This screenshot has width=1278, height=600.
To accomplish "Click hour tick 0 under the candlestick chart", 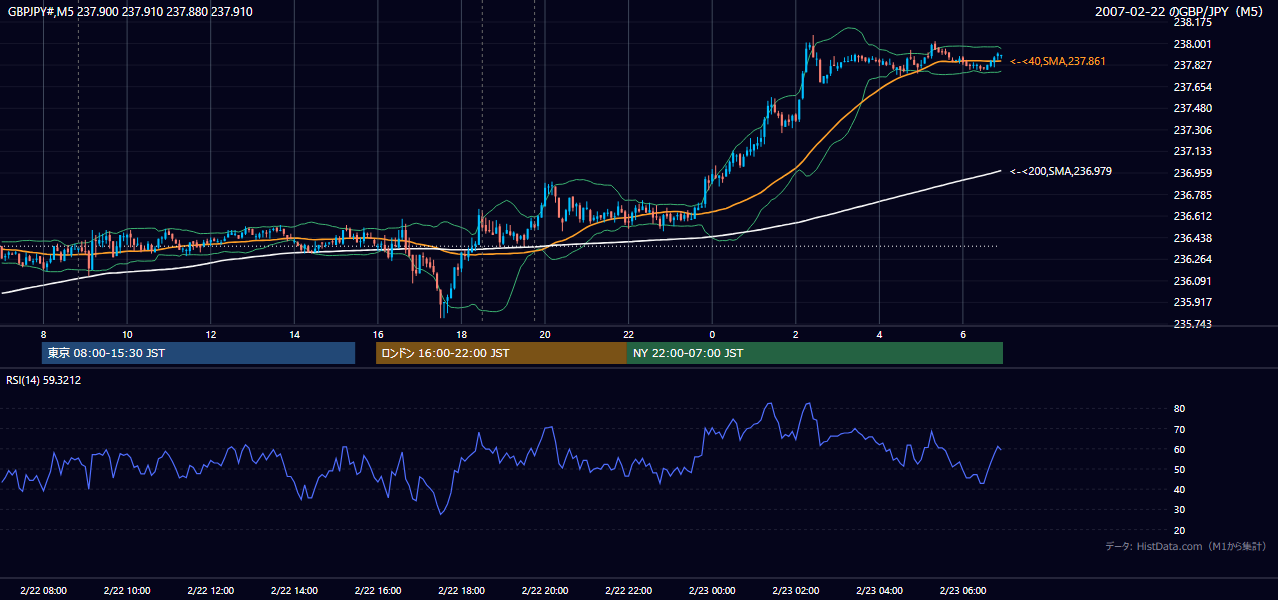I will [x=712, y=334].
